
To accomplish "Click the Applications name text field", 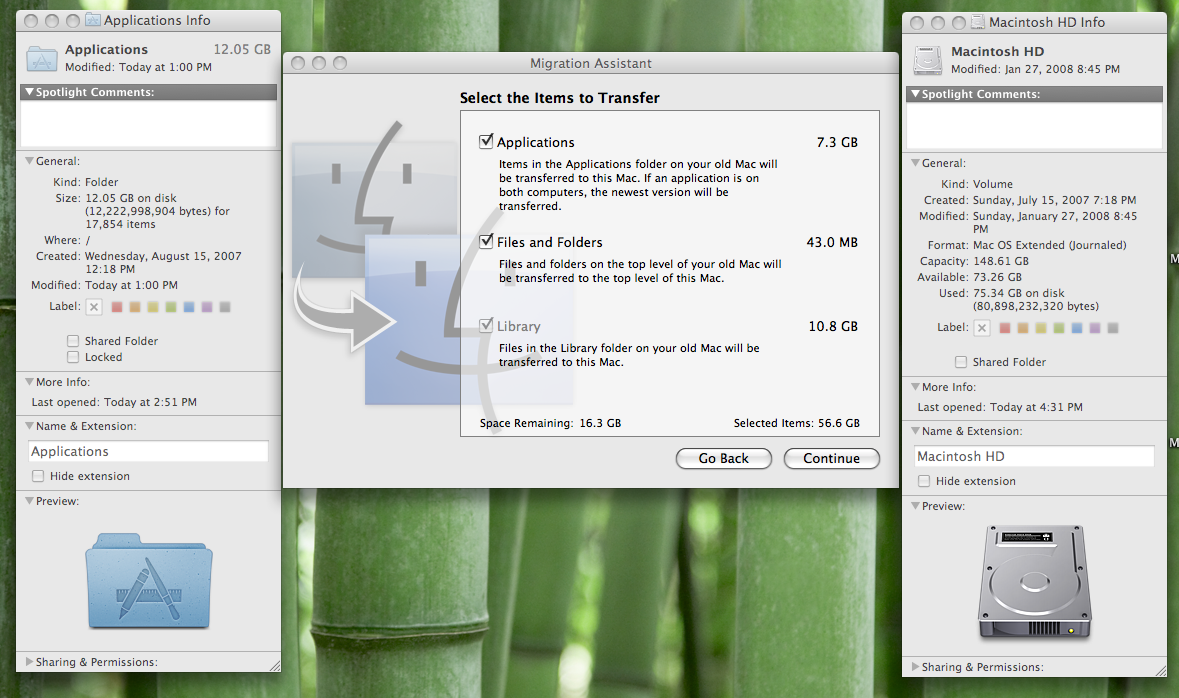I will (x=148, y=451).
